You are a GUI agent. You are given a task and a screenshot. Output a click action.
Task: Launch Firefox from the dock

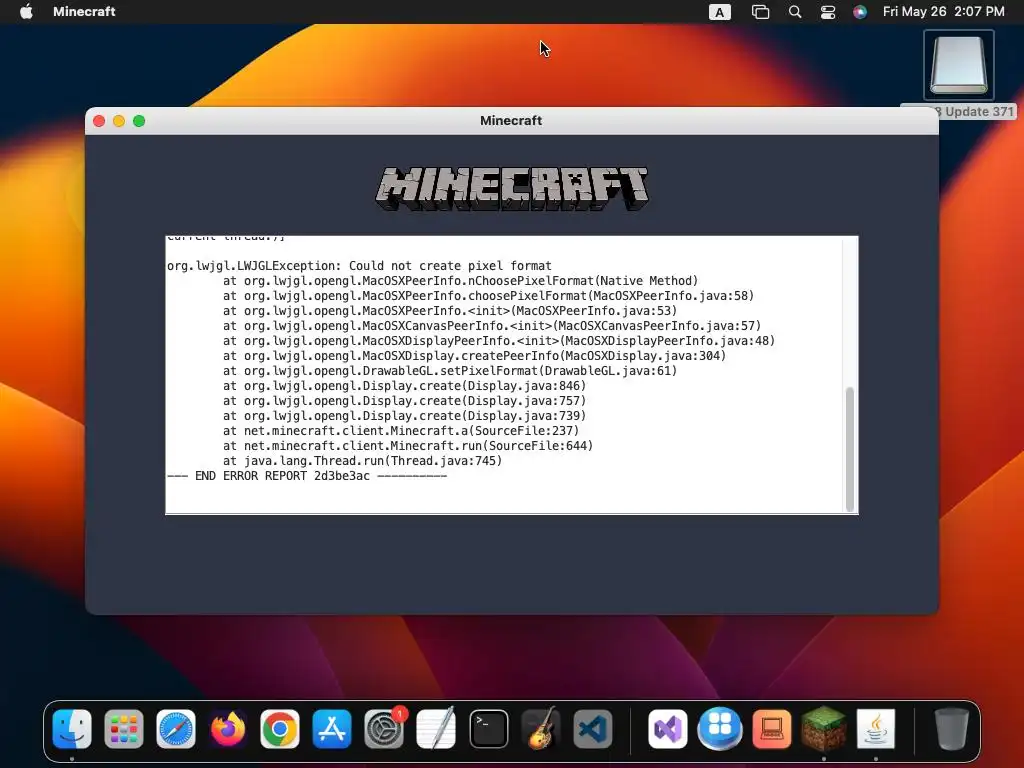click(x=228, y=729)
